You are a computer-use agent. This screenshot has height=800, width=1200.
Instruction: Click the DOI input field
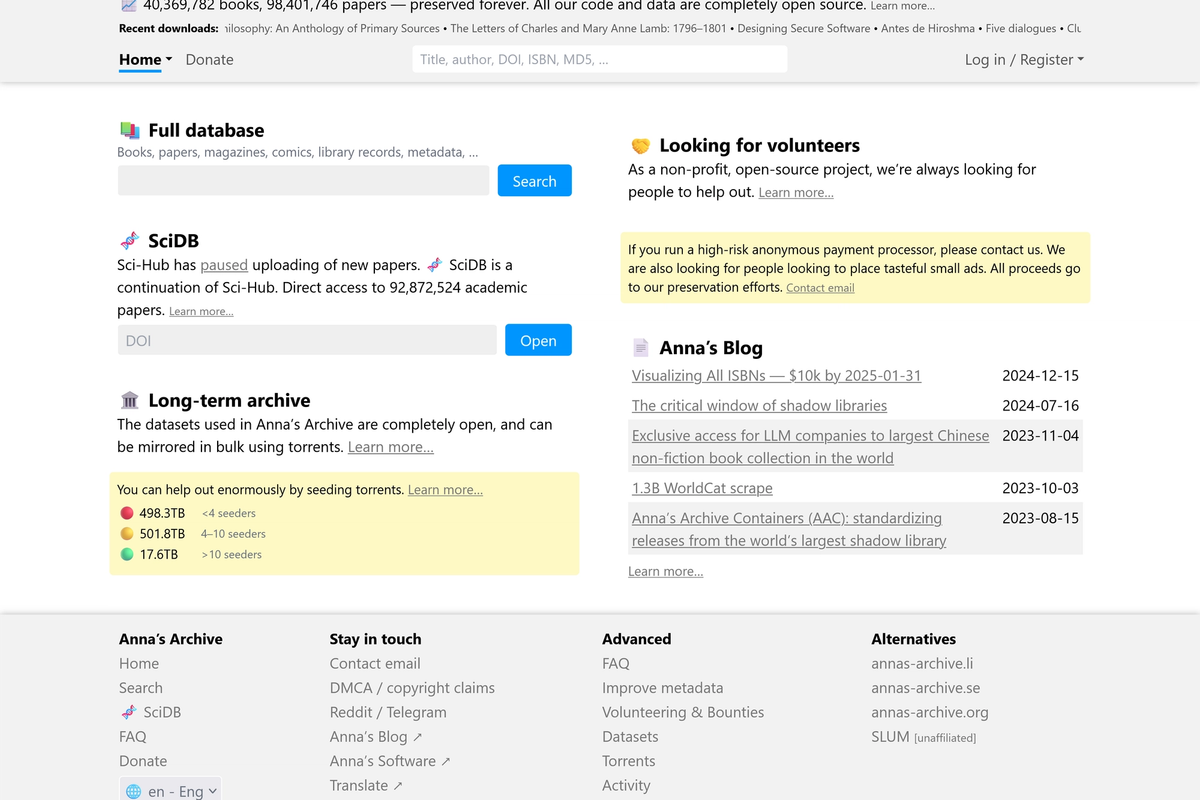tap(307, 340)
